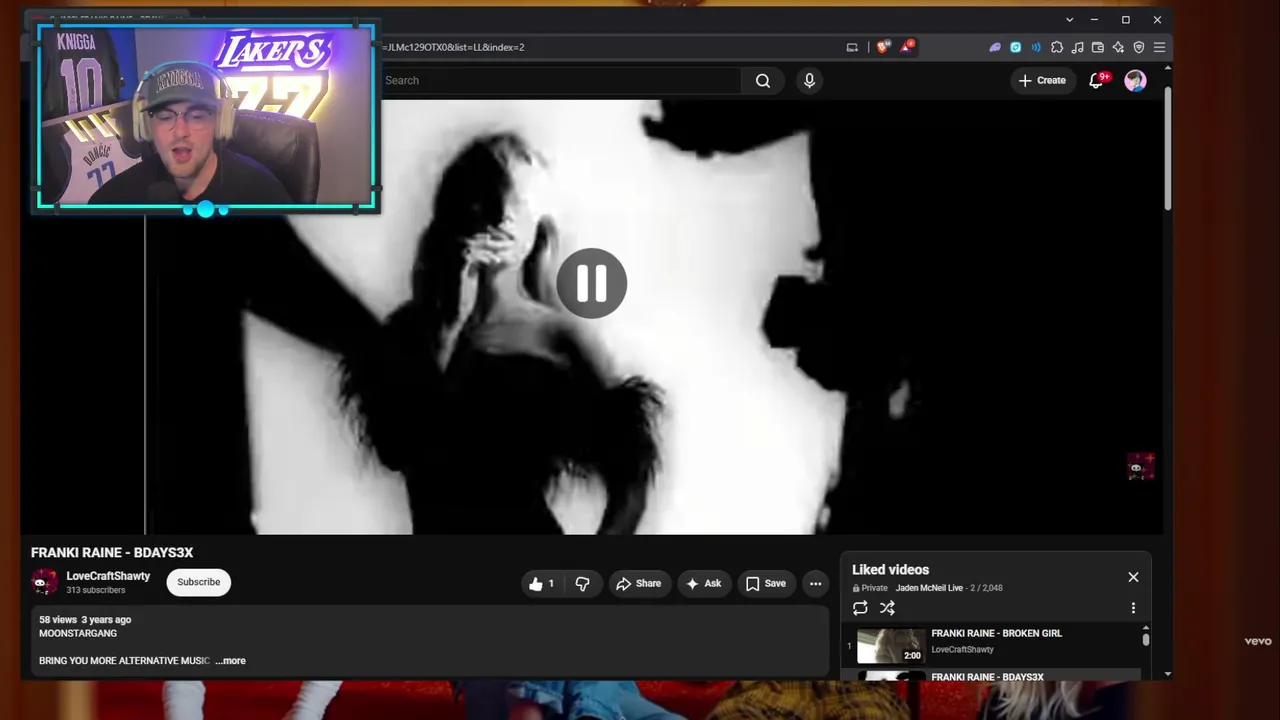Click the YouTube search magnifier button
The image size is (1280, 720).
coord(763,80)
